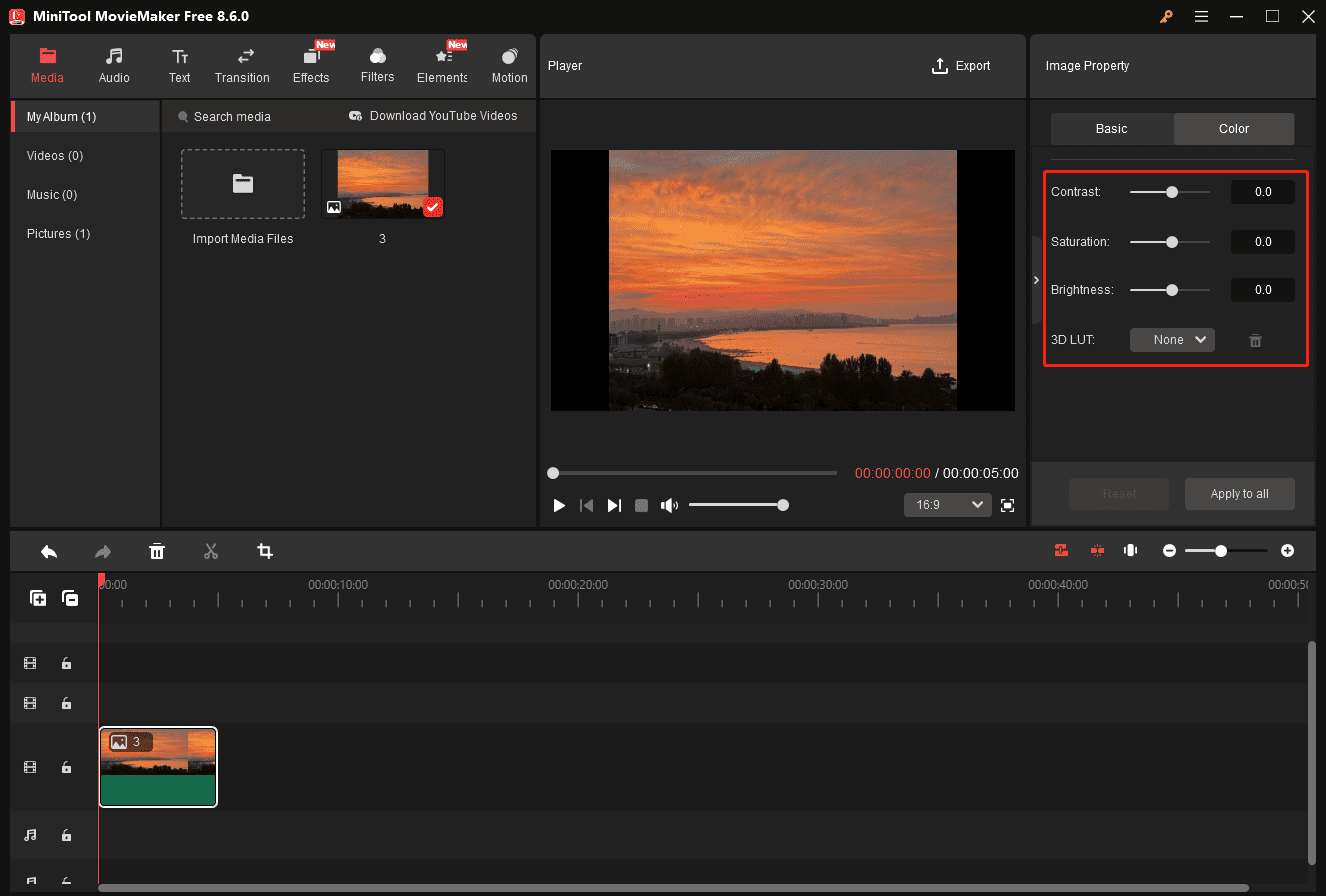Stop the playback

pos(642,506)
